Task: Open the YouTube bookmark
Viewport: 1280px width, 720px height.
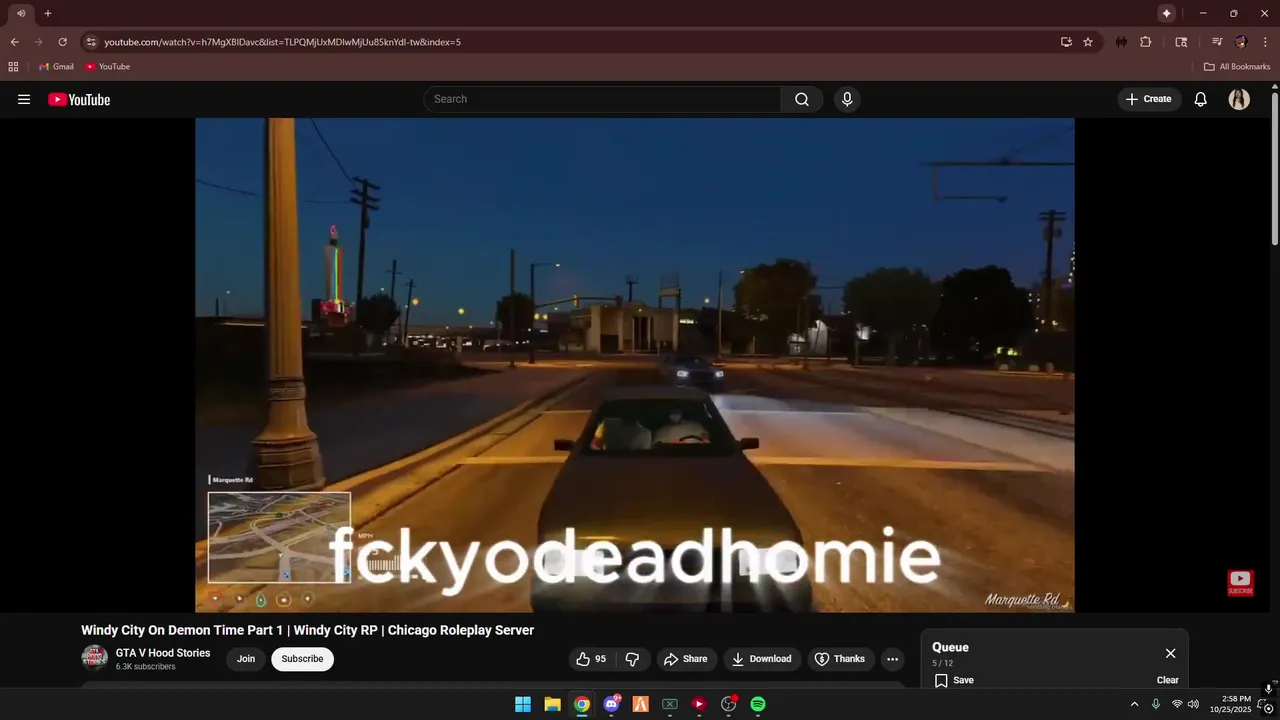Action: 107,67
